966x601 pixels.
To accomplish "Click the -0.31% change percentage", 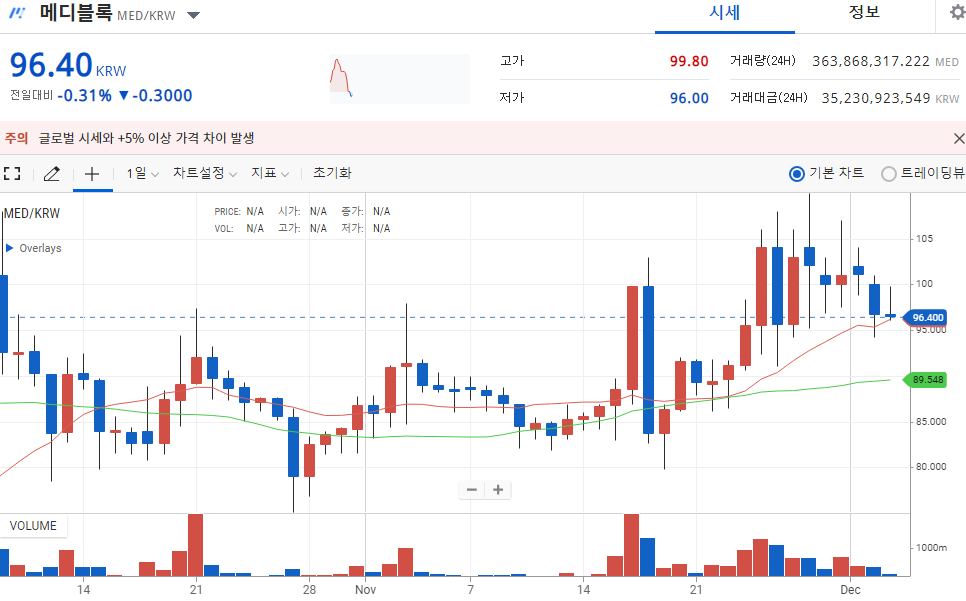I will click(84, 96).
